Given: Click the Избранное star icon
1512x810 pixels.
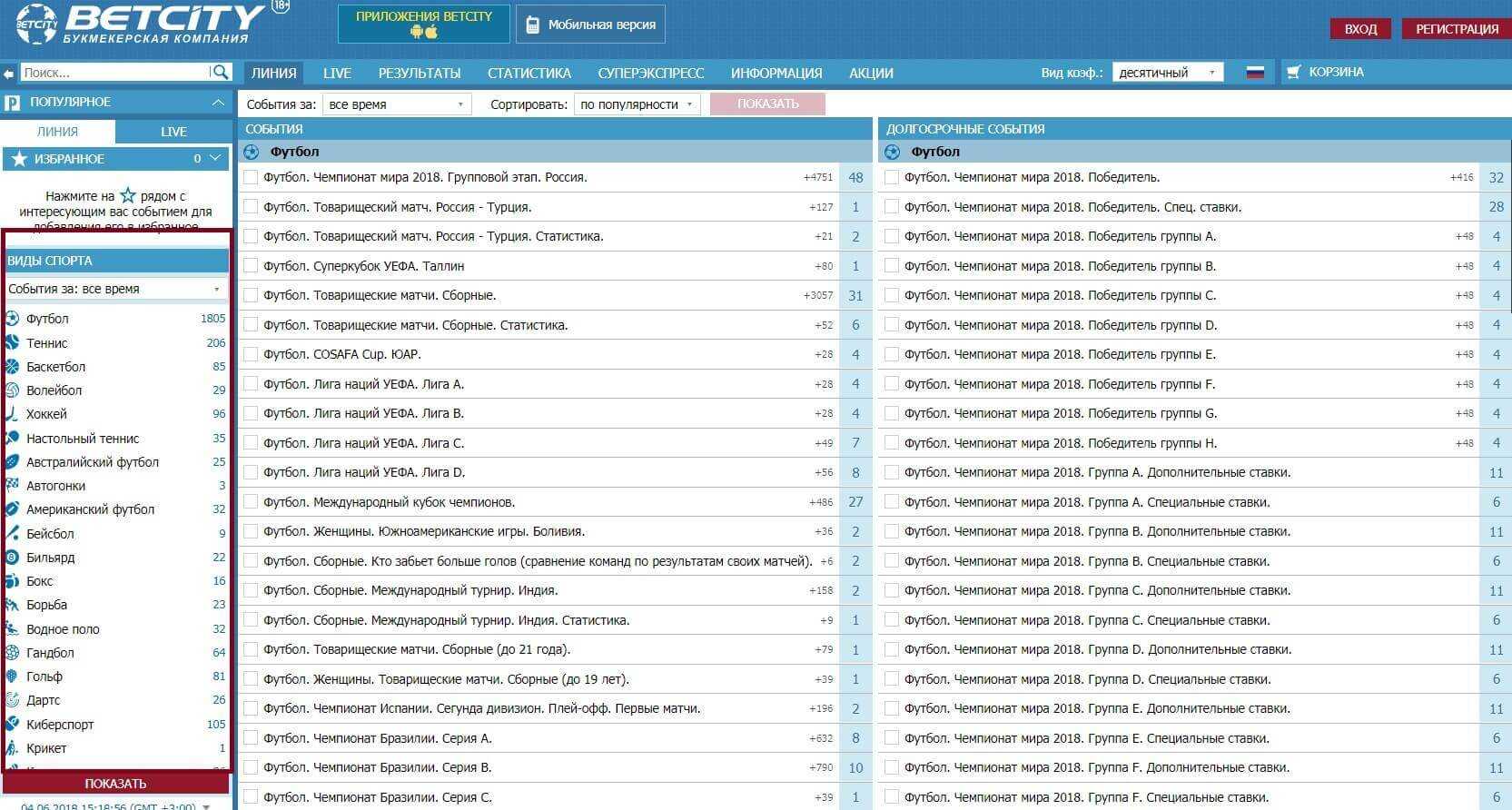Looking at the screenshot, I should [x=18, y=159].
